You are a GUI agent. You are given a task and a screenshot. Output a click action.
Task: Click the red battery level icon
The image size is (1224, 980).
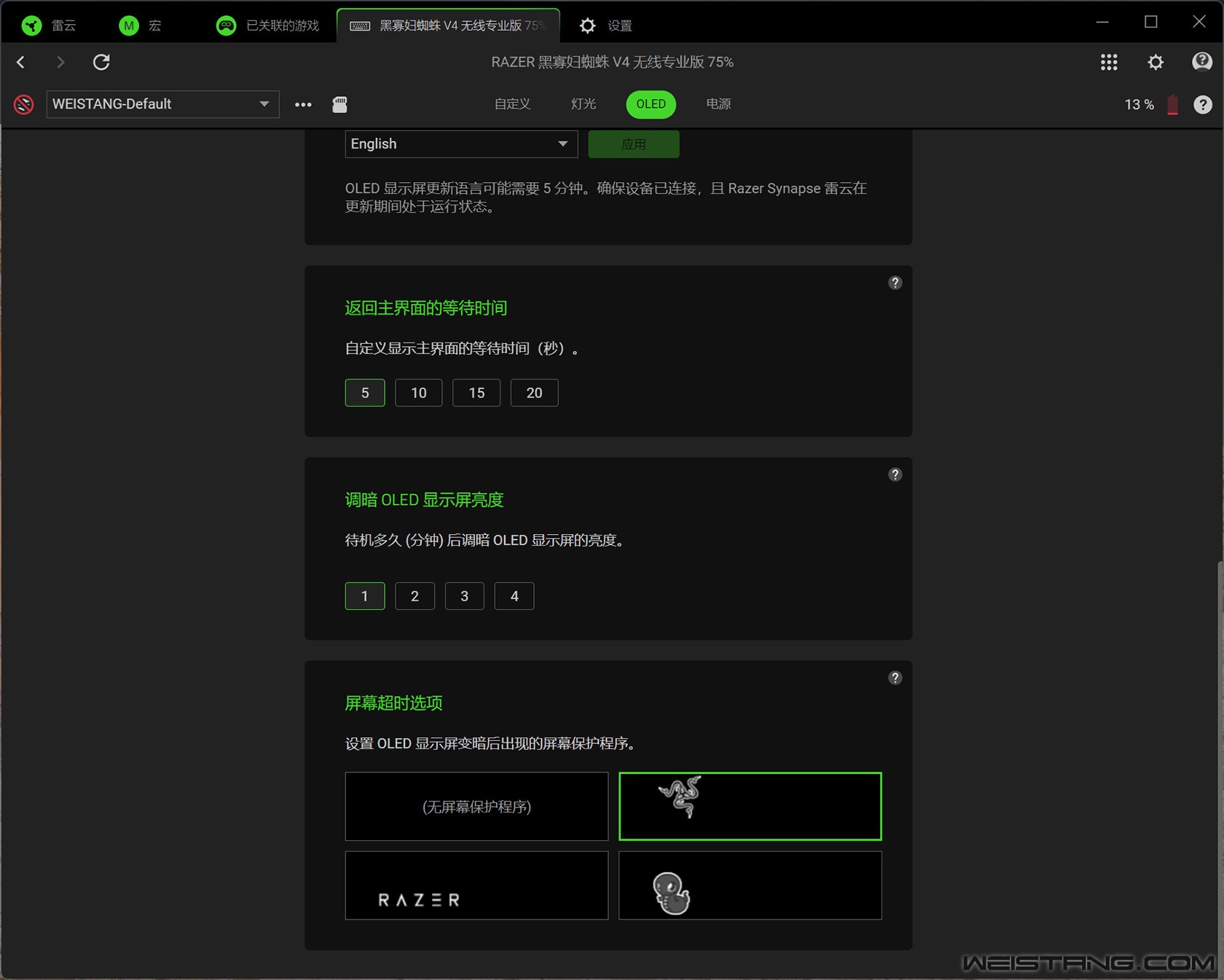tap(1172, 104)
